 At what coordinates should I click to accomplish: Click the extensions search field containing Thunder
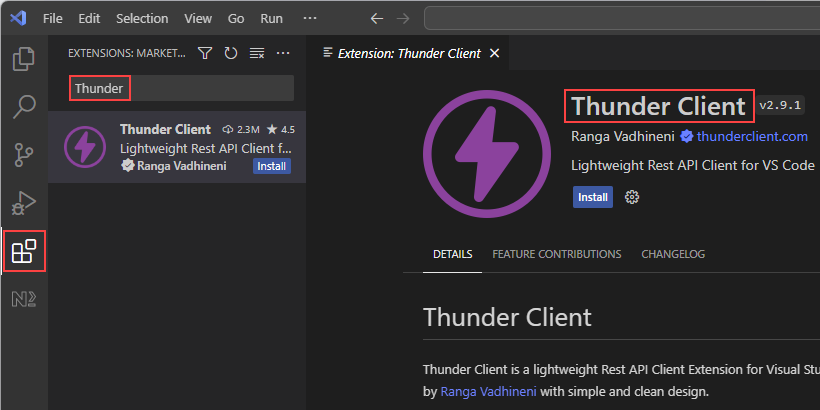tap(181, 88)
